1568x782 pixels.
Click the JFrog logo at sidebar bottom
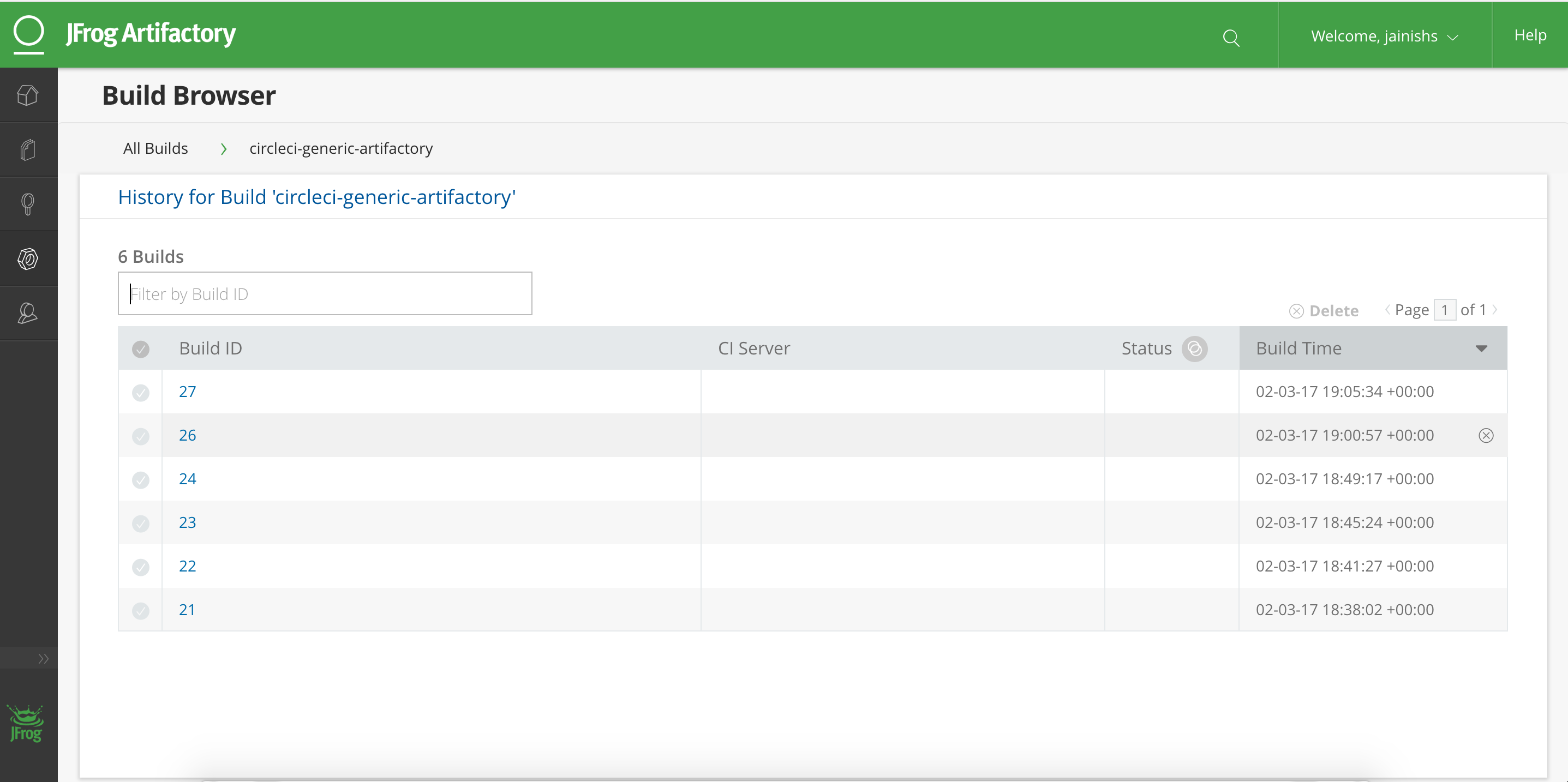coord(26,724)
